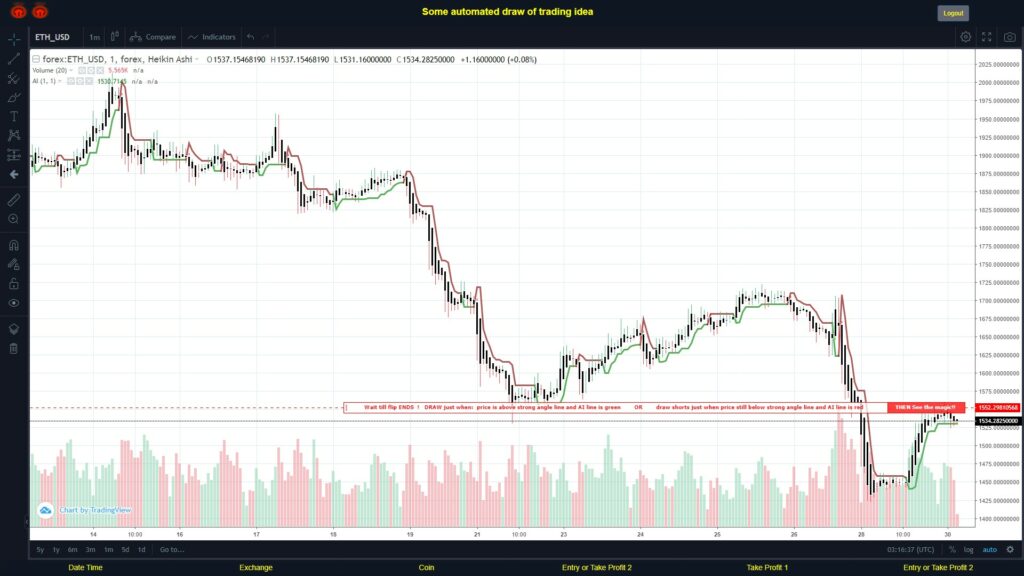
Task: Click the Chart by TradingView link
Action: (x=95, y=510)
